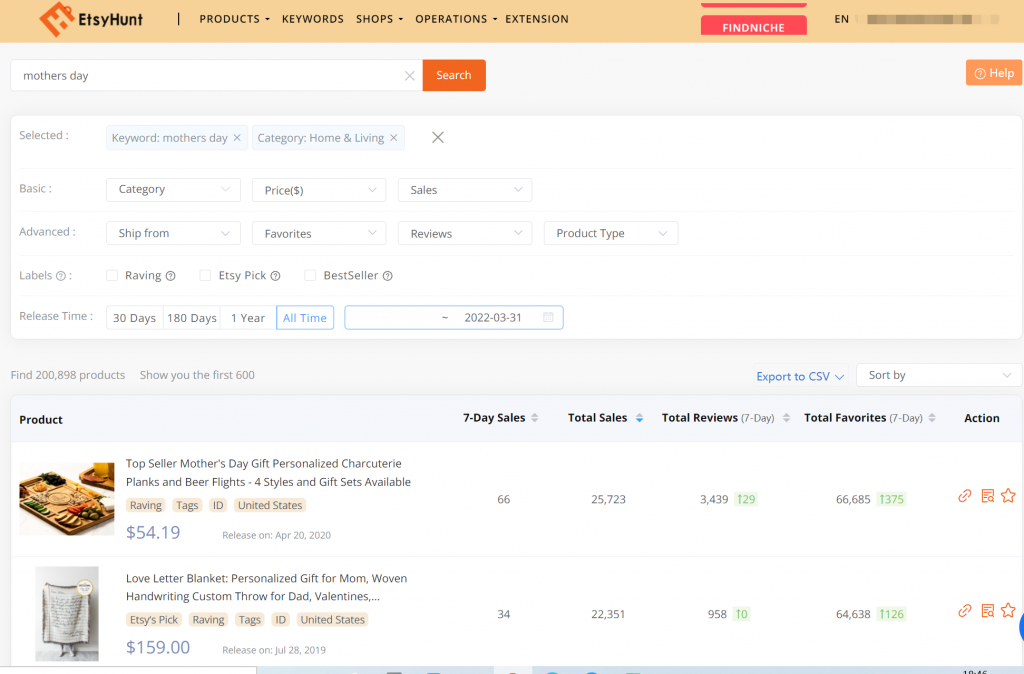Open the Sort by dropdown
The height and width of the screenshot is (674, 1024).
[939, 375]
